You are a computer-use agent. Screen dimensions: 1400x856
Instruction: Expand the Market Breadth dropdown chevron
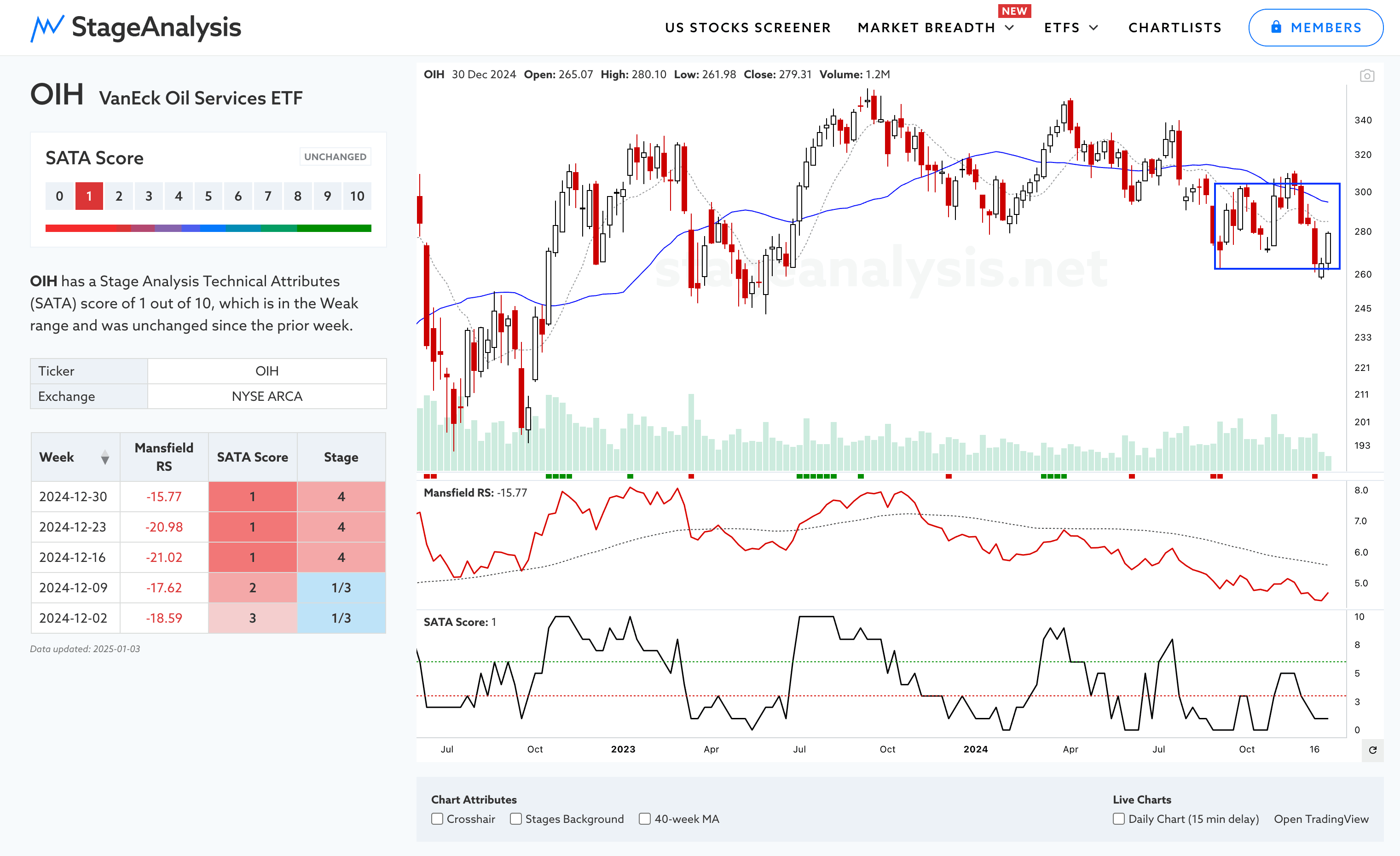click(x=1010, y=28)
